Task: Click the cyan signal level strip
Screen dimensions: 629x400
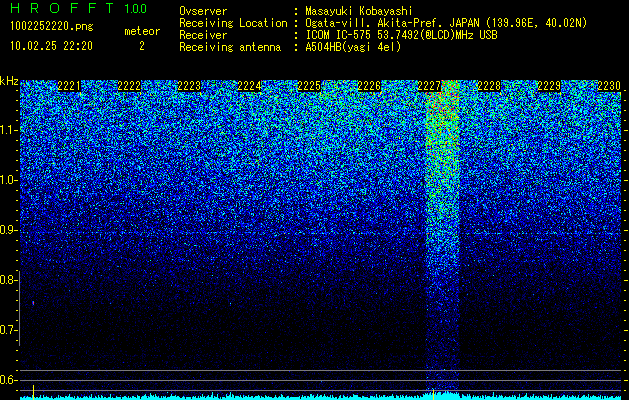Action: coord(321,397)
